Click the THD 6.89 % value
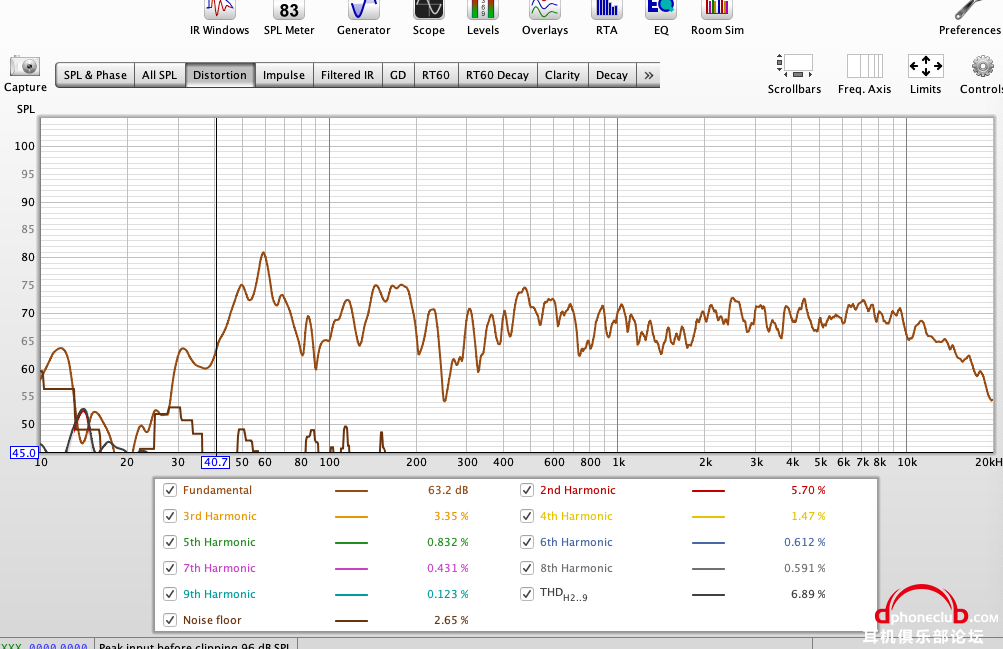 click(808, 593)
